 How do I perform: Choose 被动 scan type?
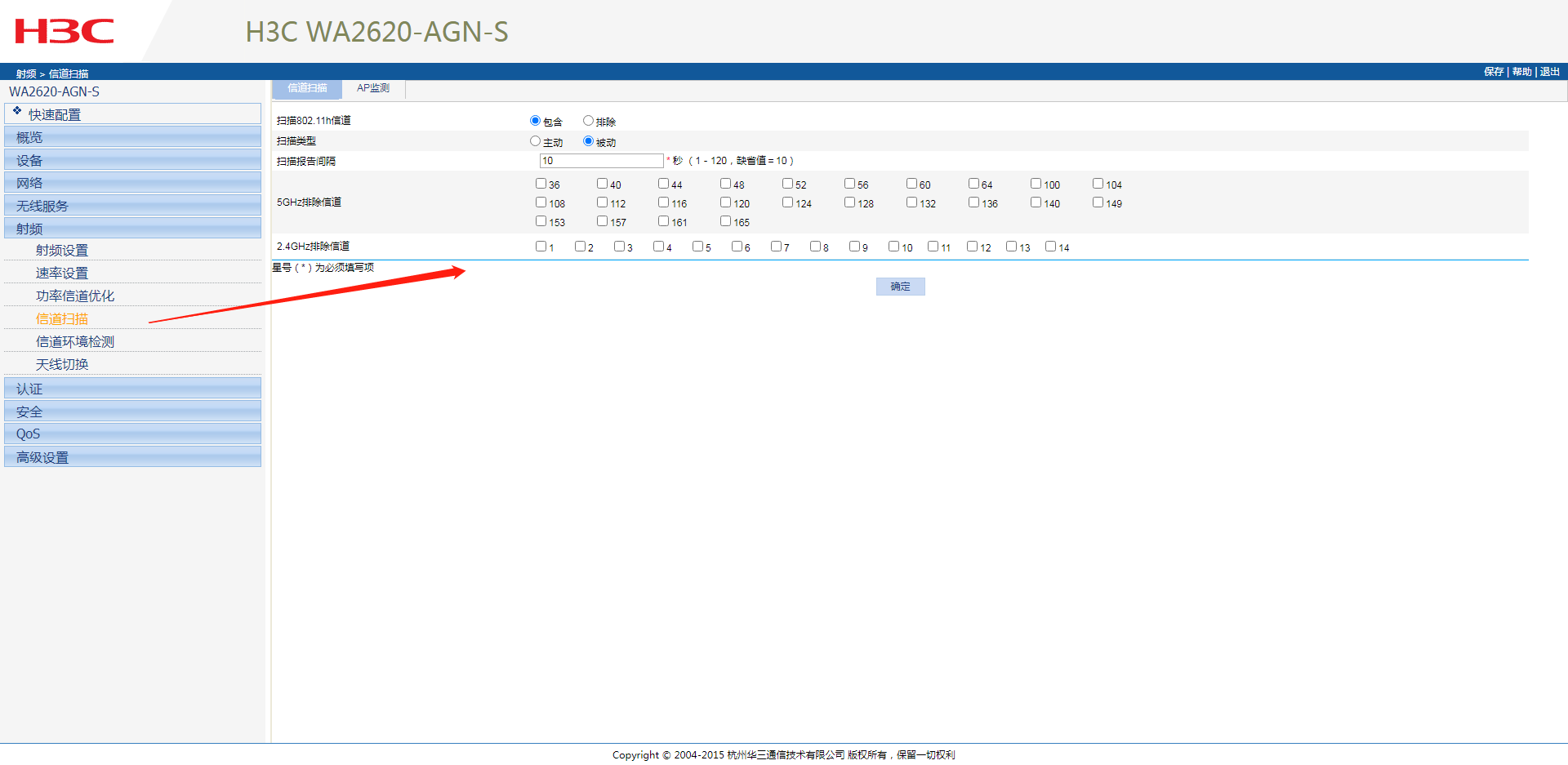tap(588, 141)
